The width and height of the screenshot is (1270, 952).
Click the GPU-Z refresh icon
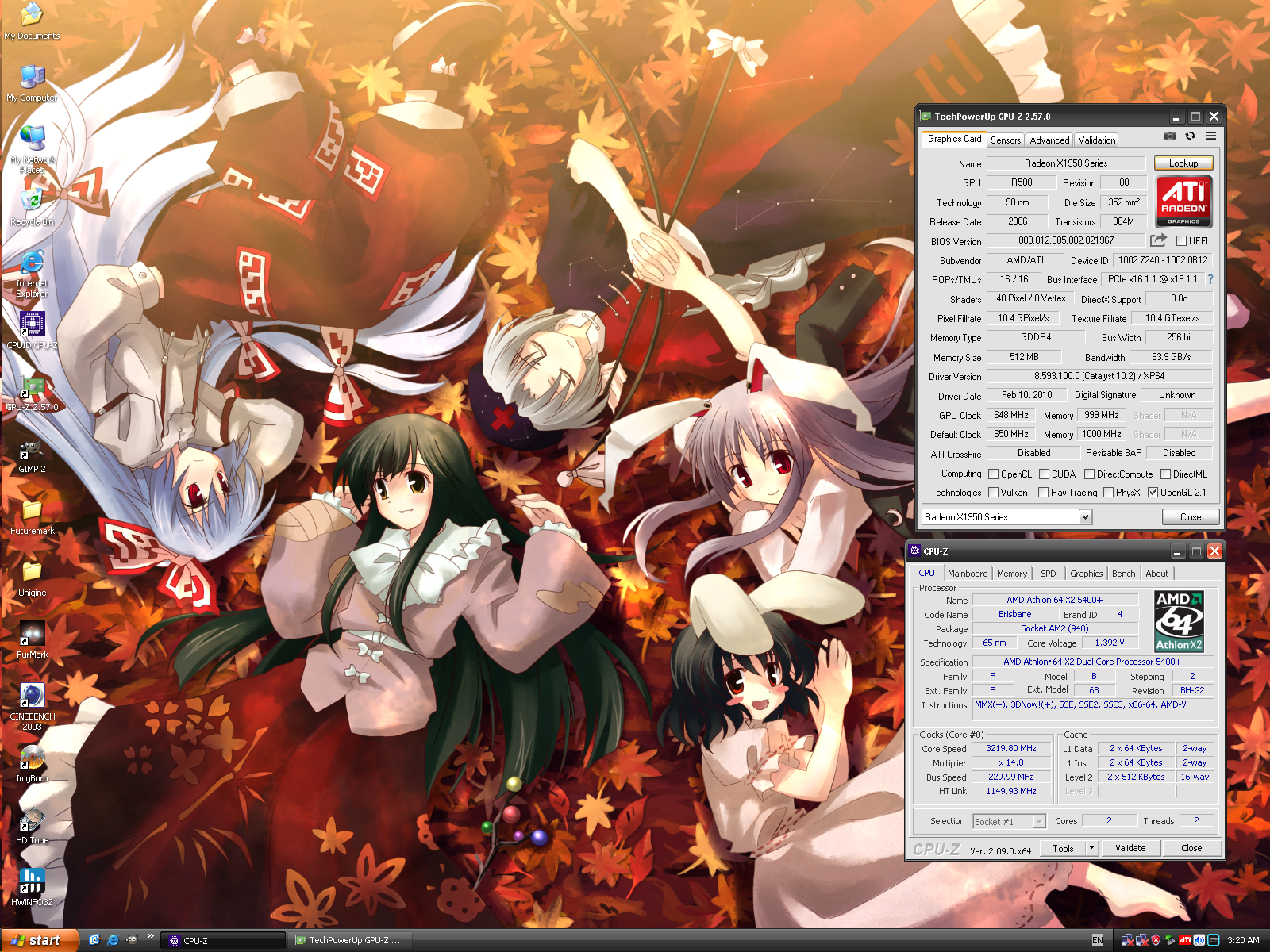[x=1190, y=136]
